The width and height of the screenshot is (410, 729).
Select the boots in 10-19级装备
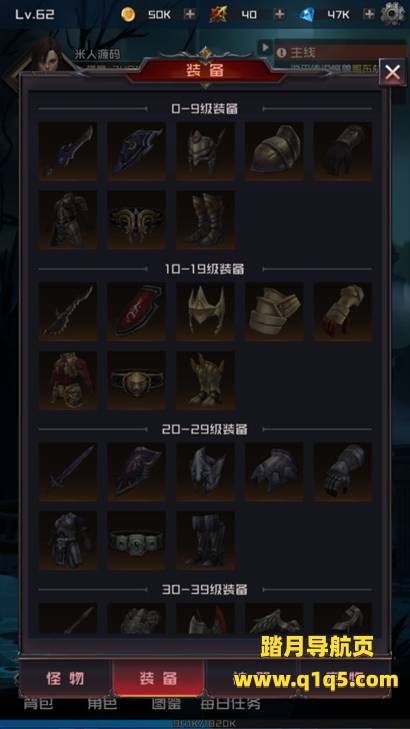(x=205, y=380)
